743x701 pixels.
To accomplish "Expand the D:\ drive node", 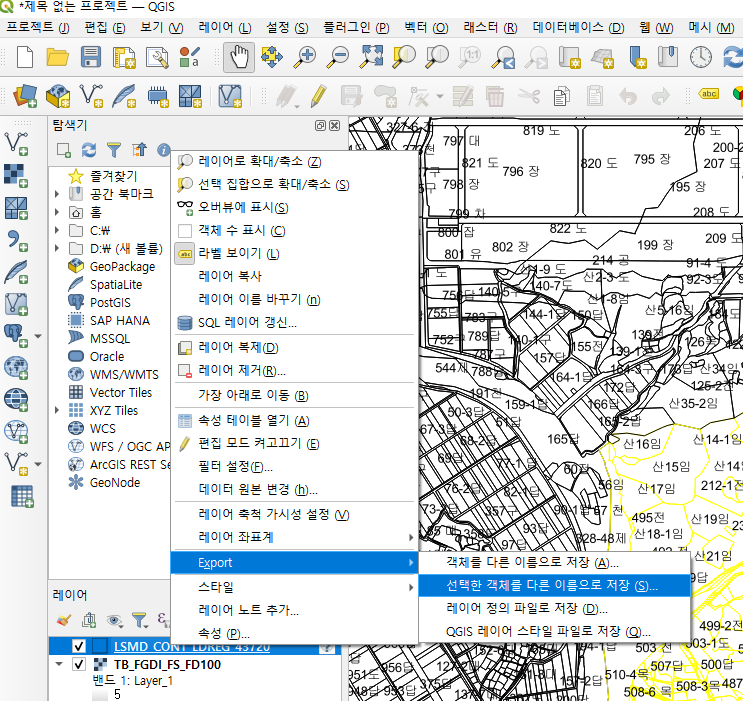I will point(57,248).
